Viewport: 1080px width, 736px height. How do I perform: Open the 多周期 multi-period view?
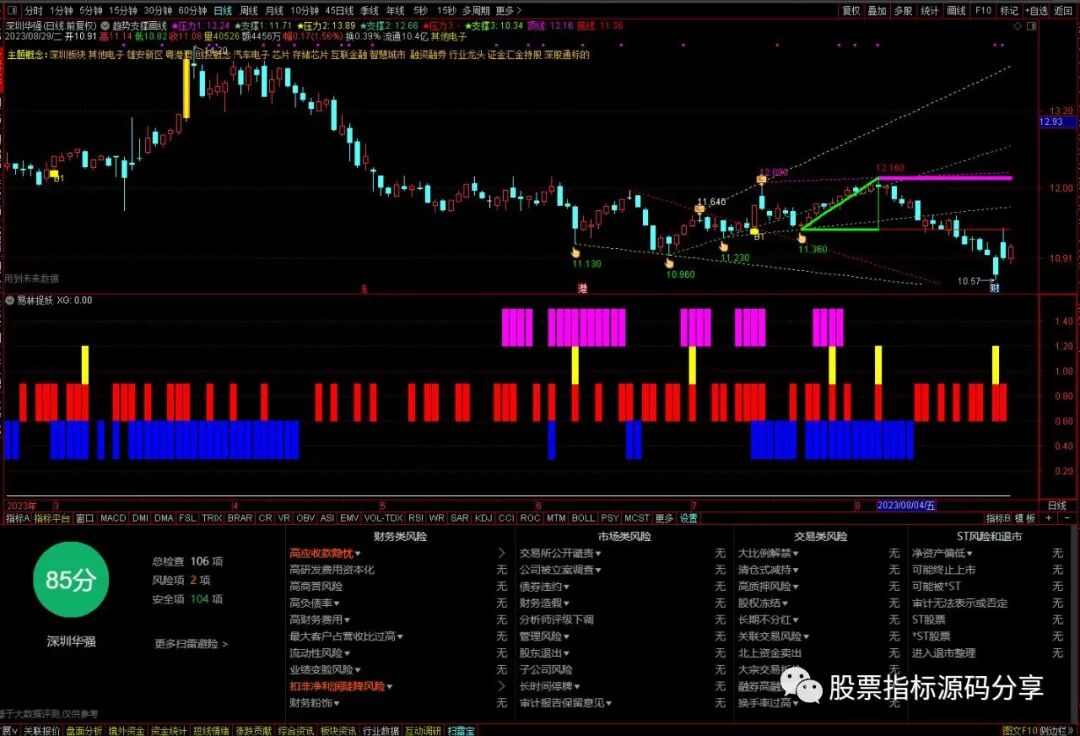pos(476,10)
